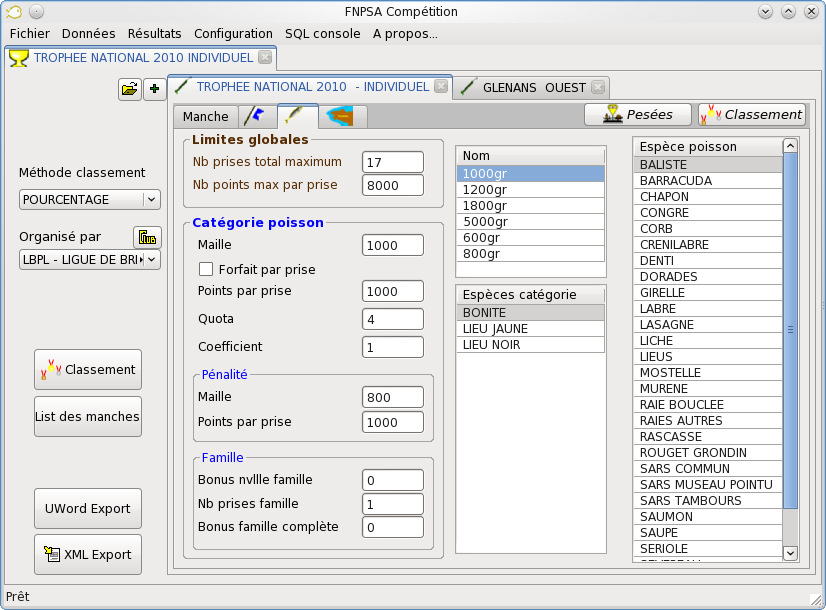Viewport: 826px width, 610px height.
Task: Click the yellow Club icon button
Action: click(x=147, y=237)
